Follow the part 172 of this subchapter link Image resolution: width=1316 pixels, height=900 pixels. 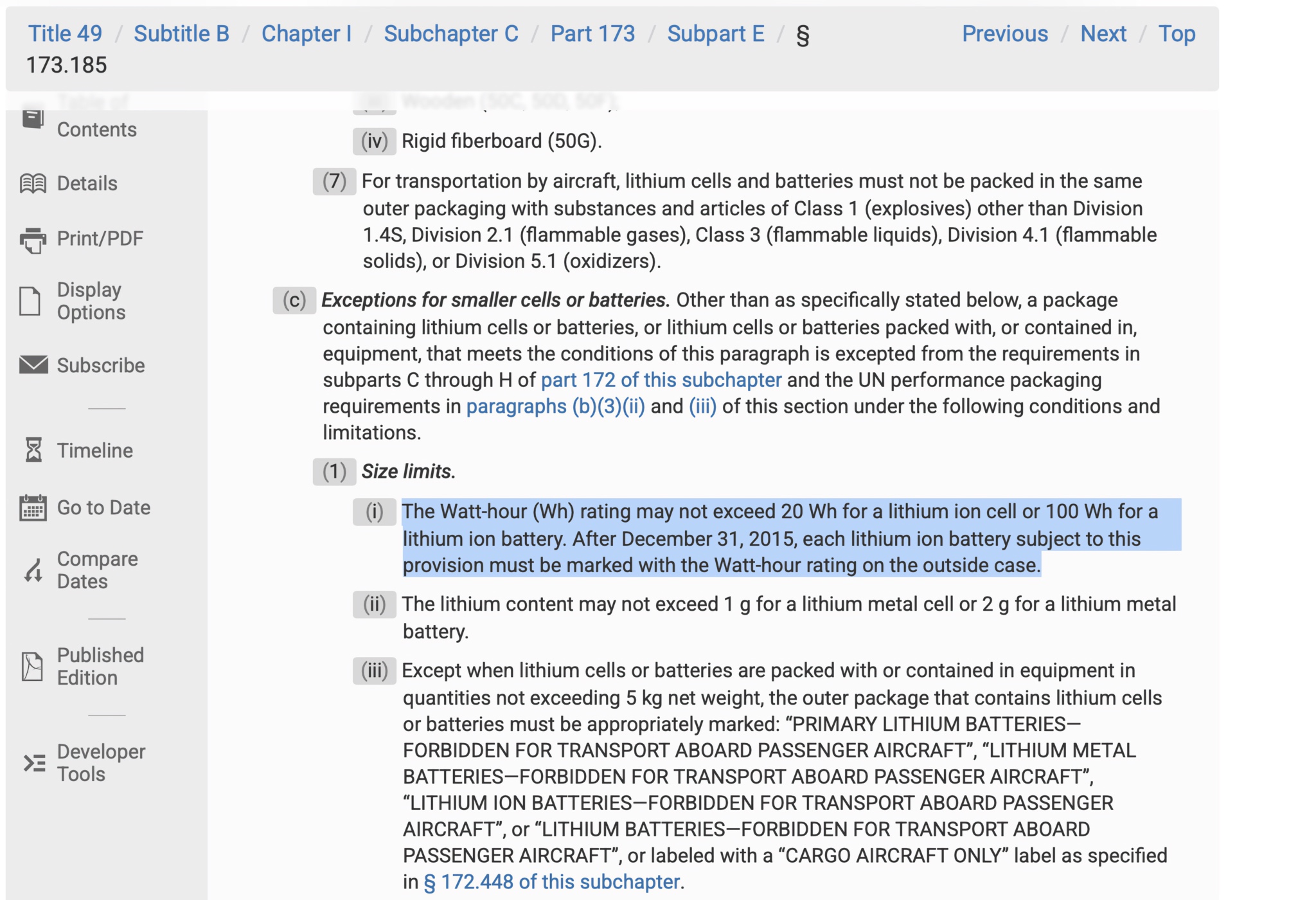(x=661, y=380)
